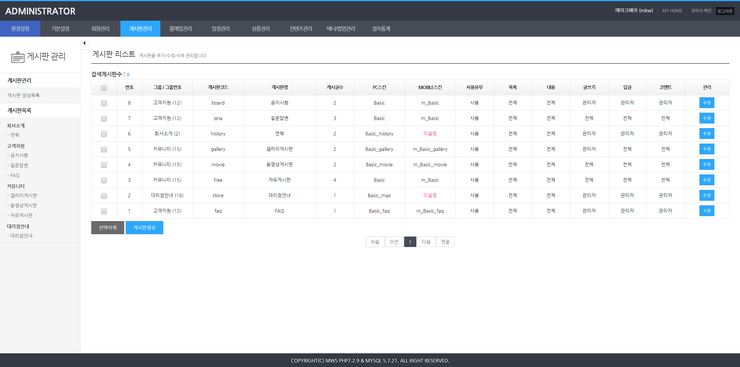The height and width of the screenshot is (367, 740).
Task: Open the 상품관리 menu tab
Action: pyautogui.click(x=261, y=29)
